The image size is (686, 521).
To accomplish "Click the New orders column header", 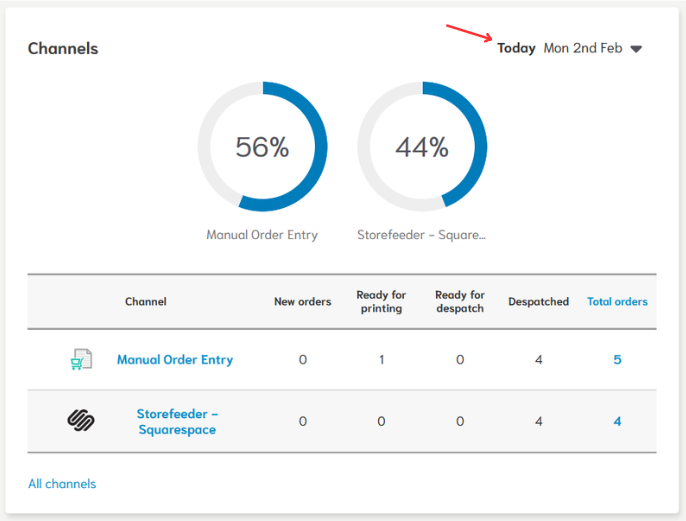I will point(302,301).
